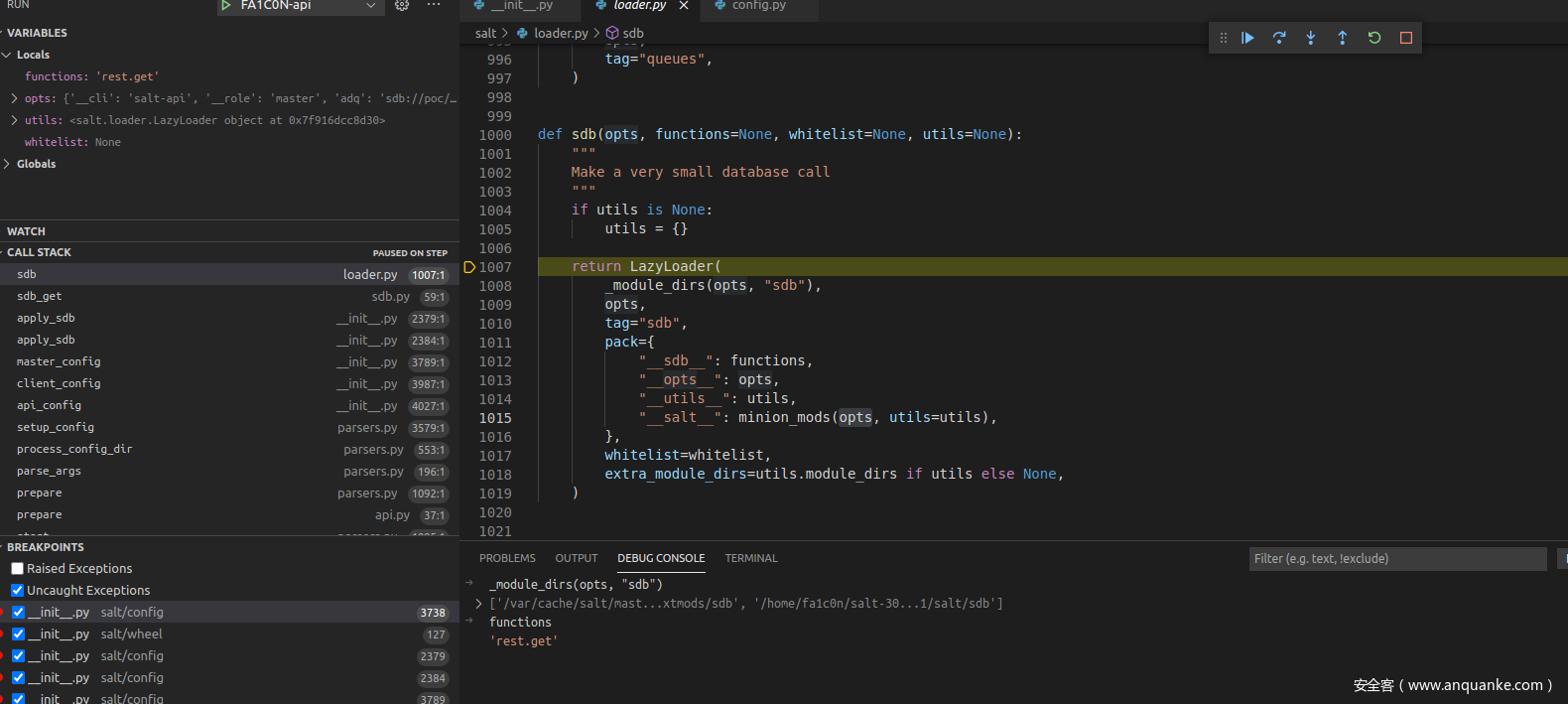
Task: Stop the debugger with the red square
Action: [1406, 38]
